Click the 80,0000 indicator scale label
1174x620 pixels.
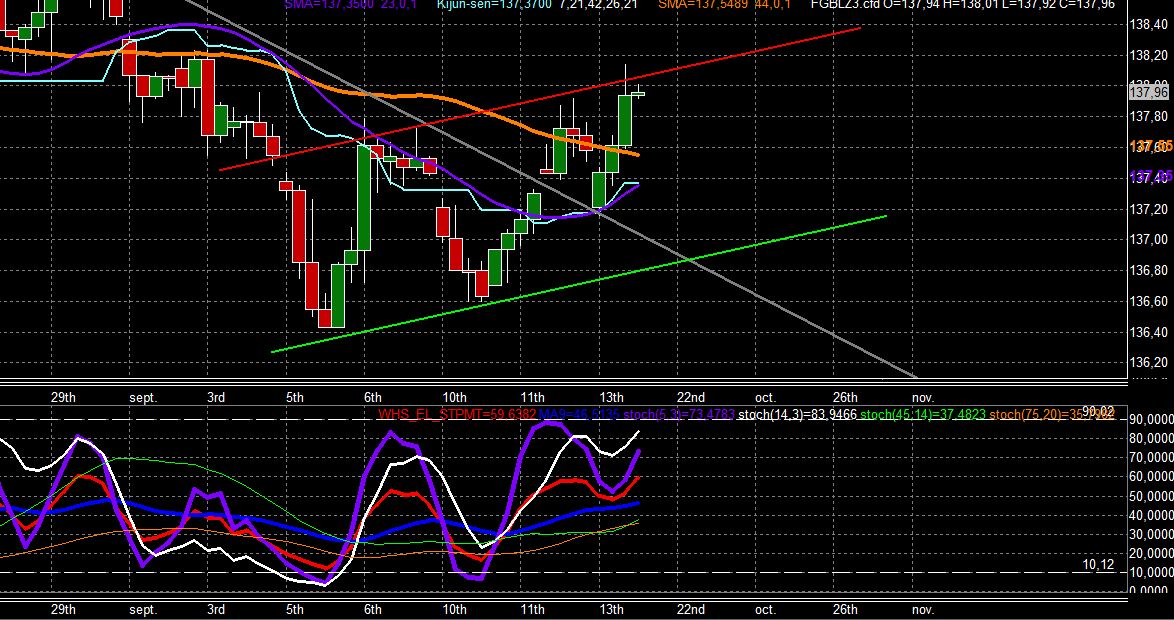pos(1151,438)
